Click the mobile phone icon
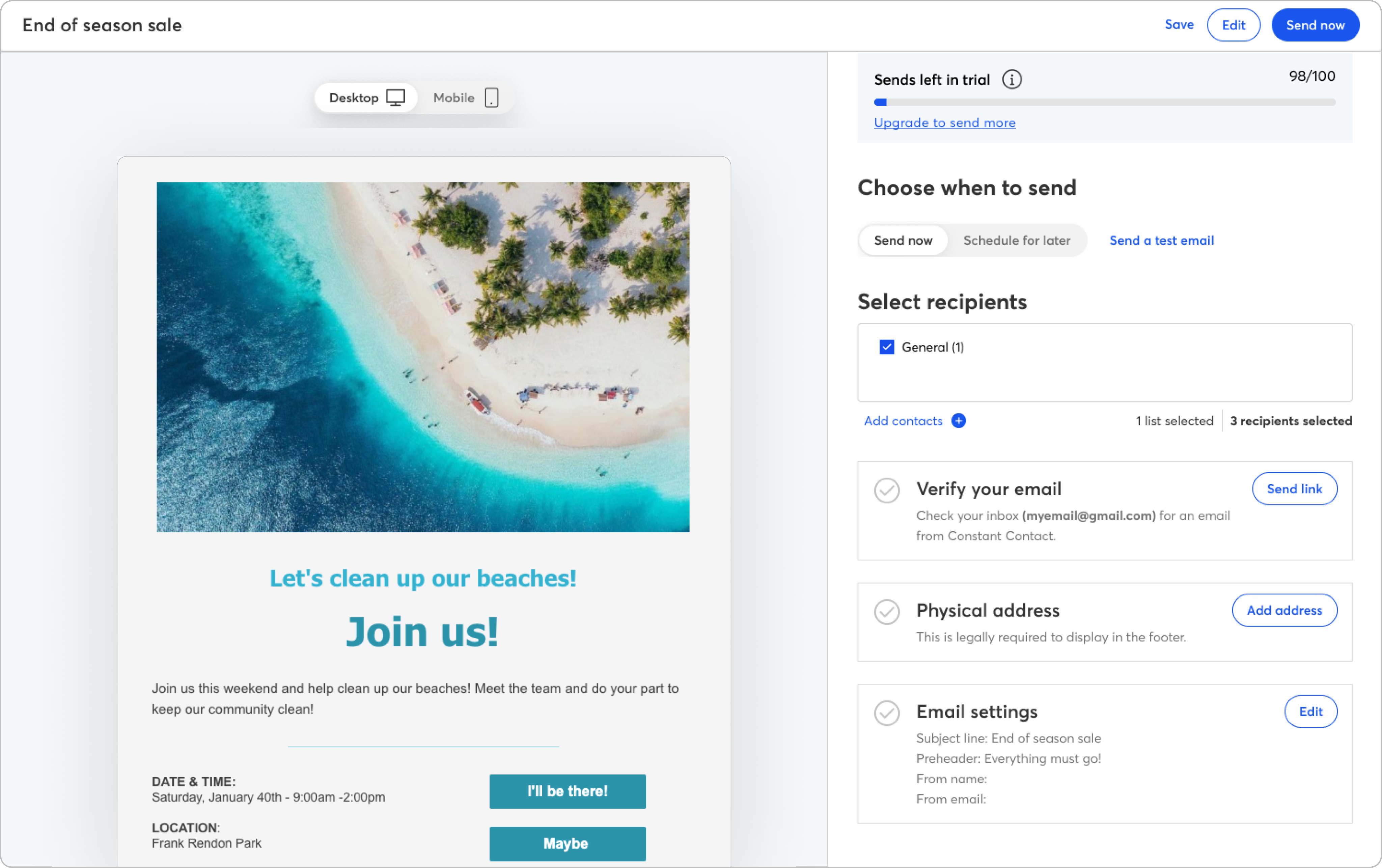 pyautogui.click(x=491, y=97)
